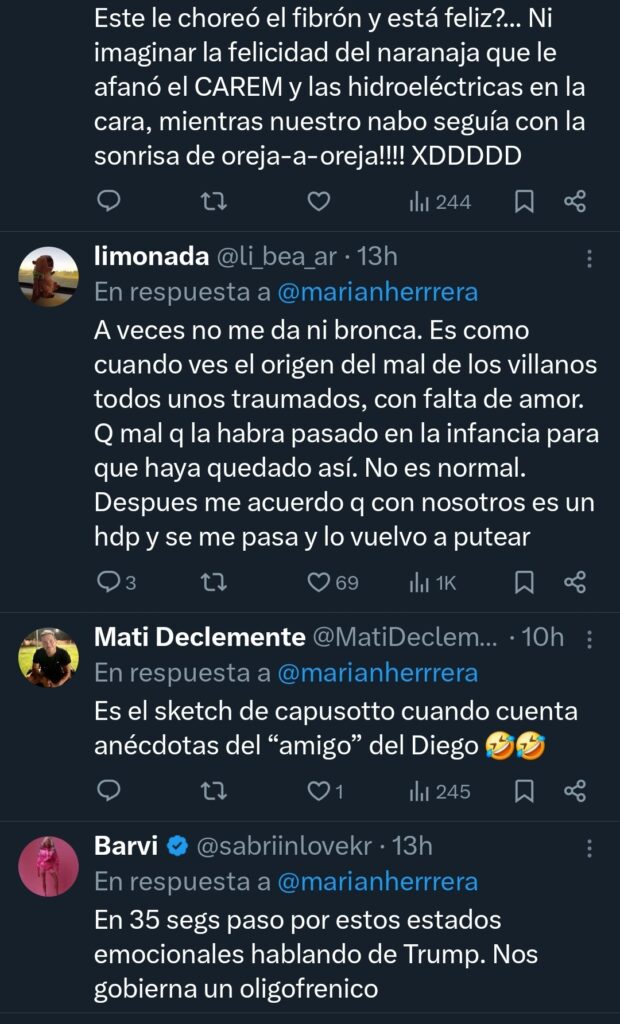
Task: Reply to Mati Declemente's post
Action: (x=108, y=791)
